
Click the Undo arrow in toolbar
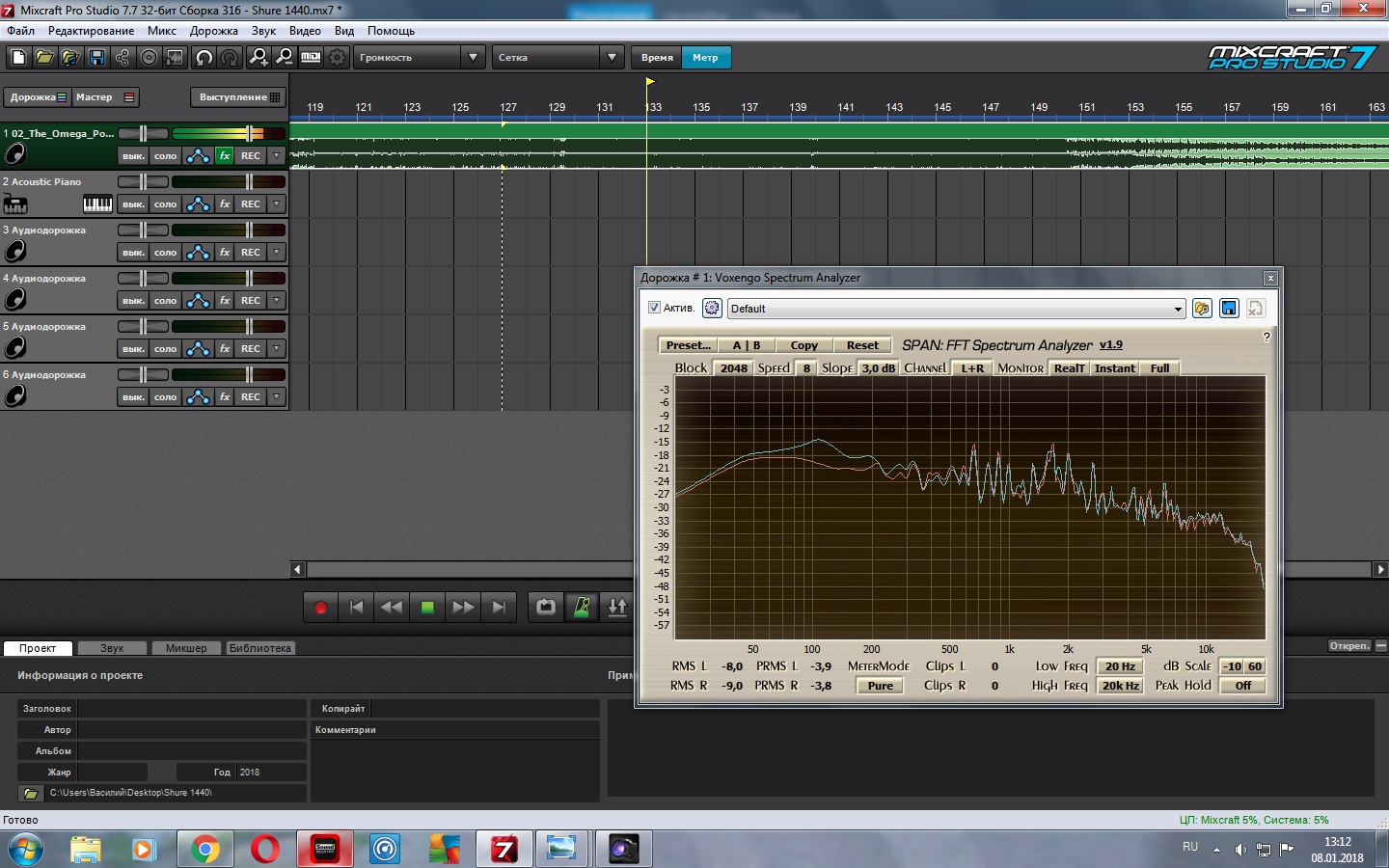click(x=204, y=58)
